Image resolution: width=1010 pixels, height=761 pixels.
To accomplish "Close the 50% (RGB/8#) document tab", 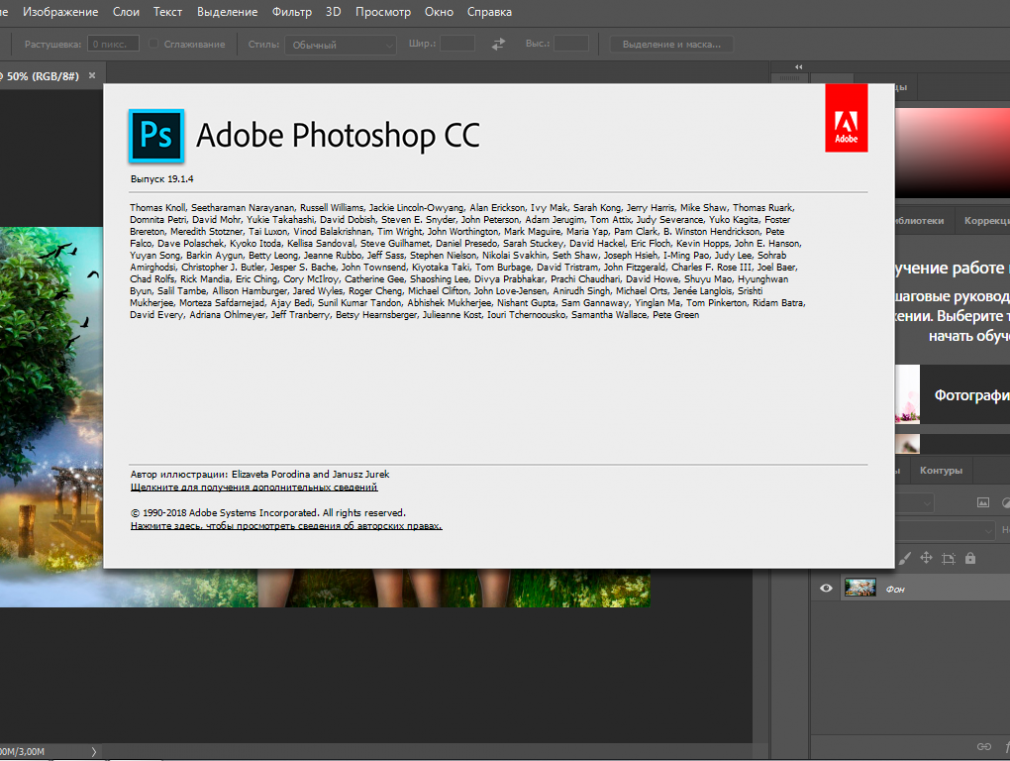I will pyautogui.click(x=92, y=75).
